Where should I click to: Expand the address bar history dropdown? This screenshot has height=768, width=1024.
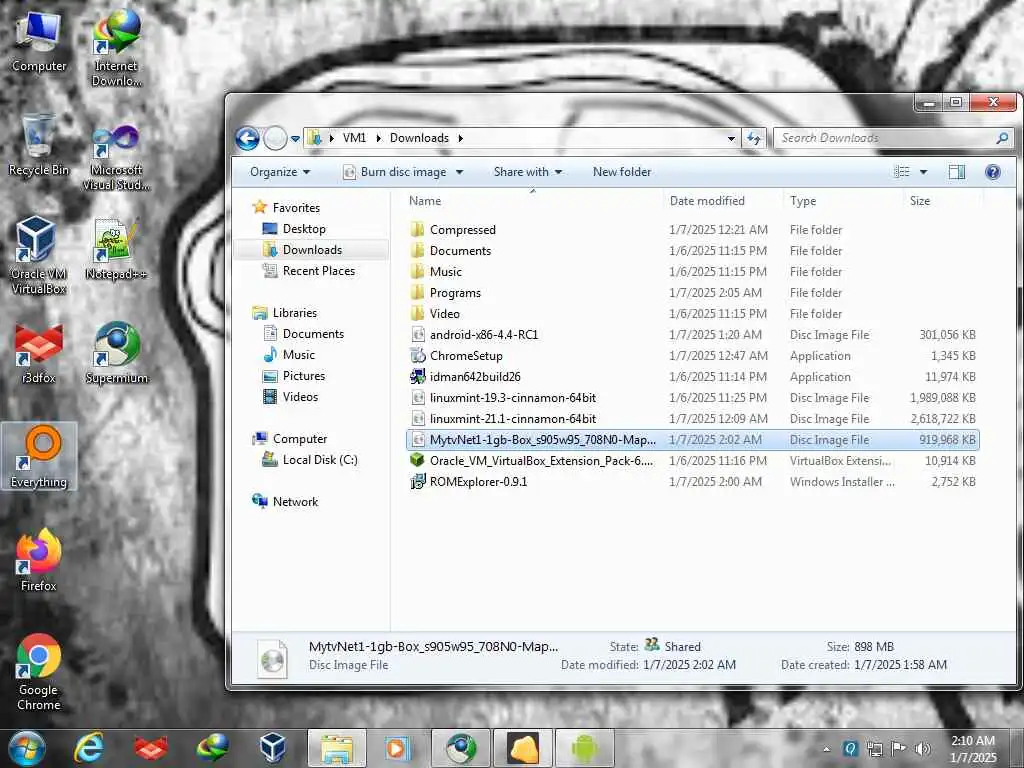tap(731, 138)
